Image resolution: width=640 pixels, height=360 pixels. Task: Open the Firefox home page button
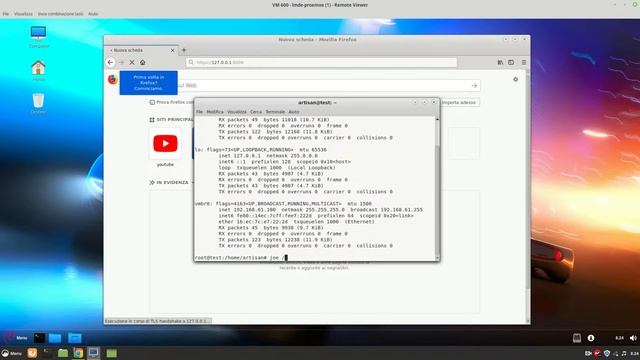point(142,62)
